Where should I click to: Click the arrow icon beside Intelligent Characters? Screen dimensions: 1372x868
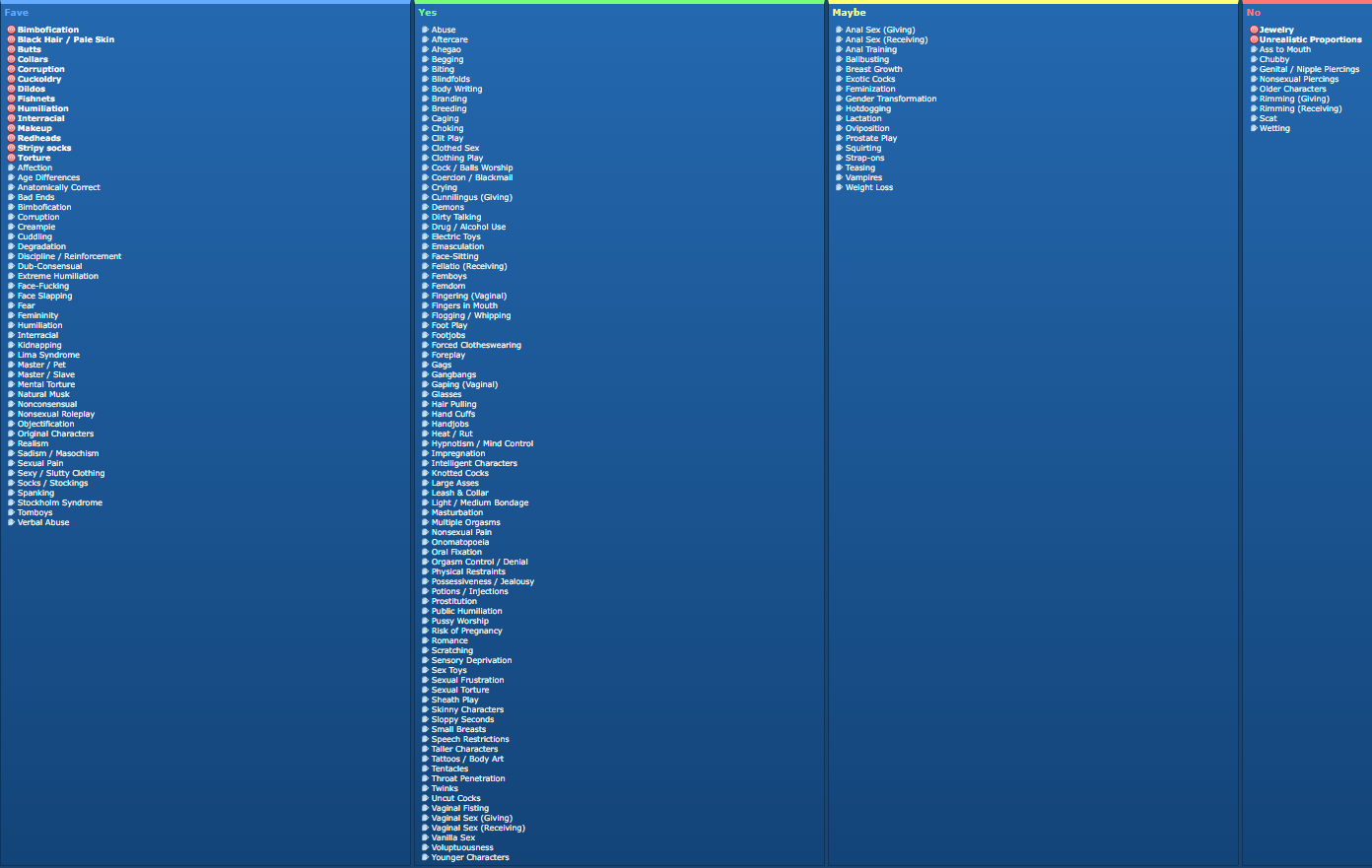point(426,463)
